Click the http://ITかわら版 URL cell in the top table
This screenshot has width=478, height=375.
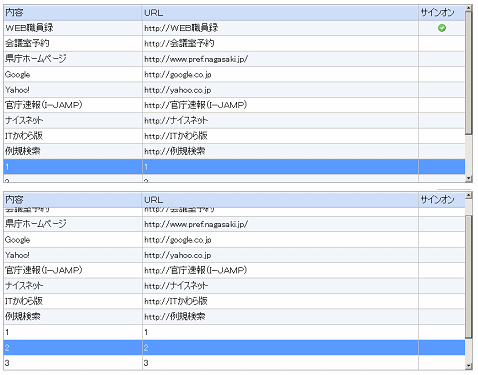tap(280, 136)
